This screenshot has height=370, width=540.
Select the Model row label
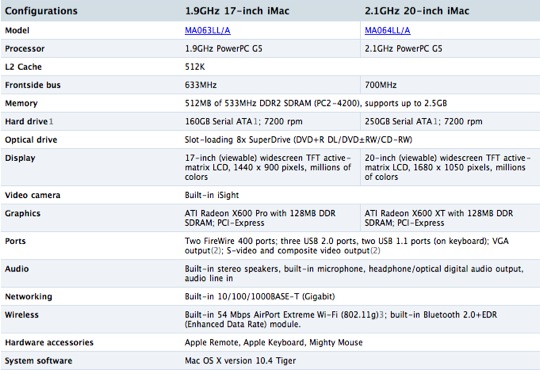click(17, 30)
